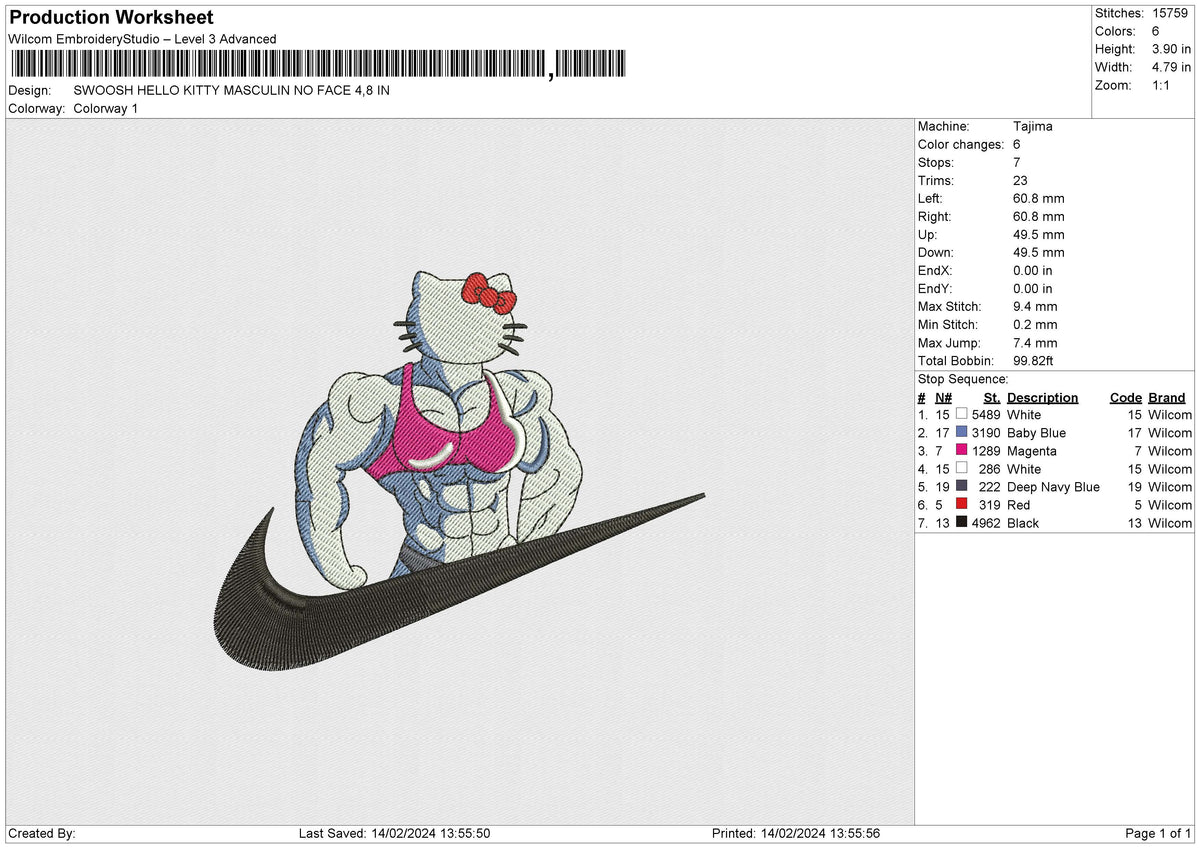This screenshot has width=1200, height=848.
Task: Click the 'N#' column header
Action: (x=944, y=397)
